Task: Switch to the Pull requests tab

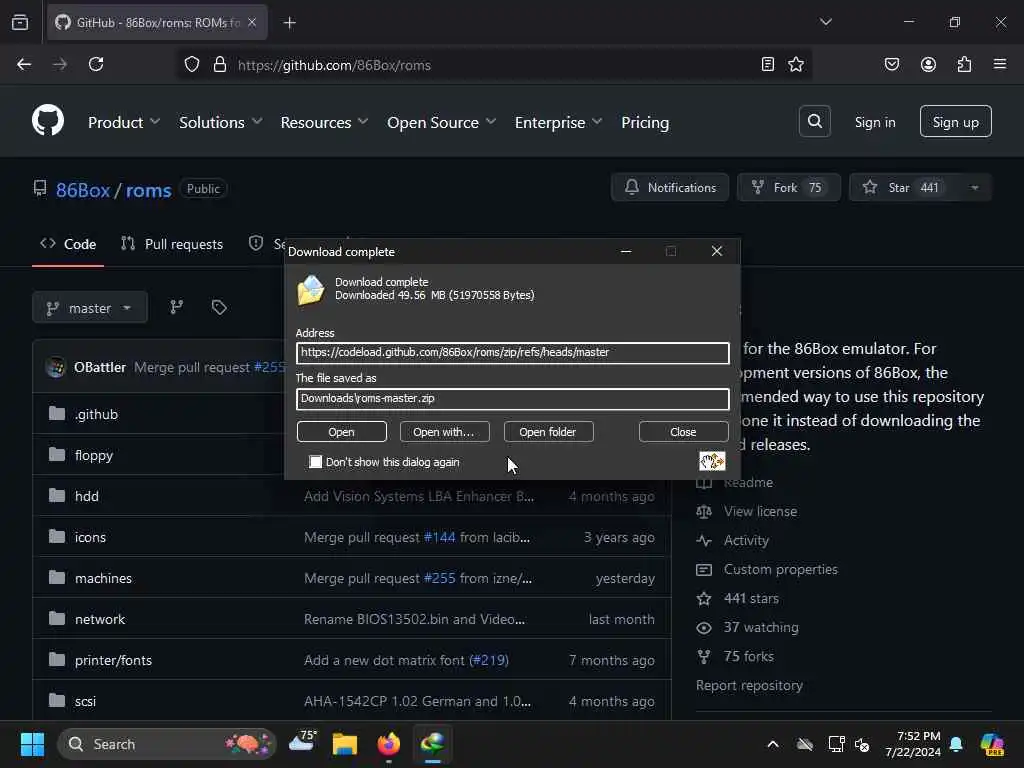Action: click(172, 244)
